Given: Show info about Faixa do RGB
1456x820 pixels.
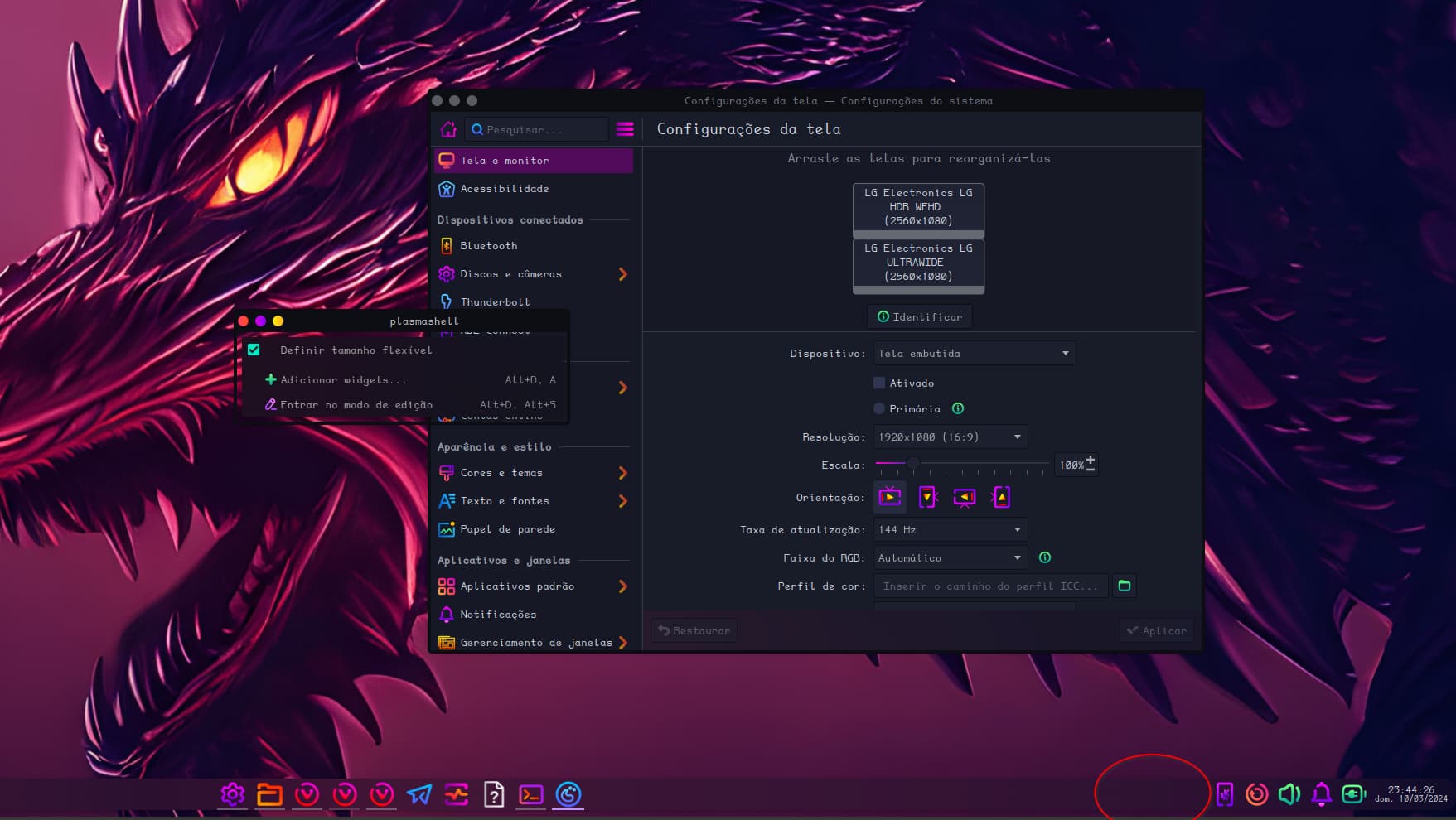Looking at the screenshot, I should [x=1045, y=557].
